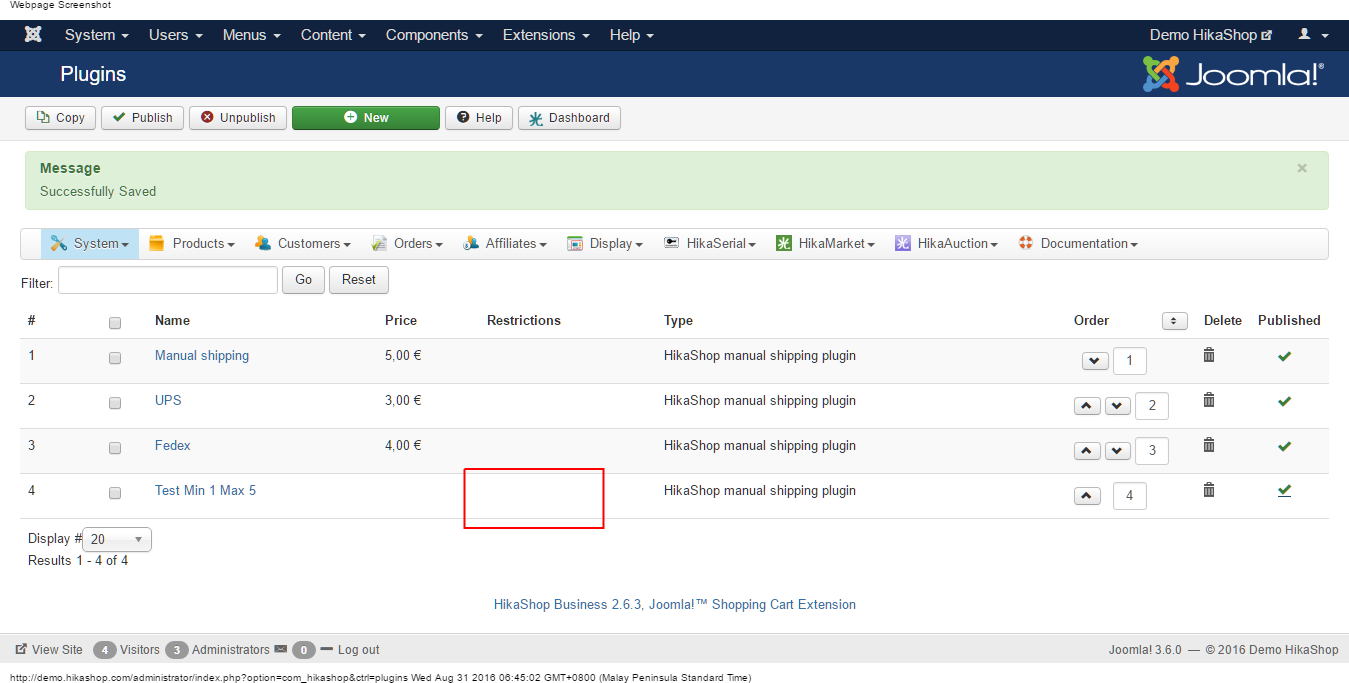Click the Demo HikaShop site link
The image size is (1349, 683).
tap(1210, 35)
